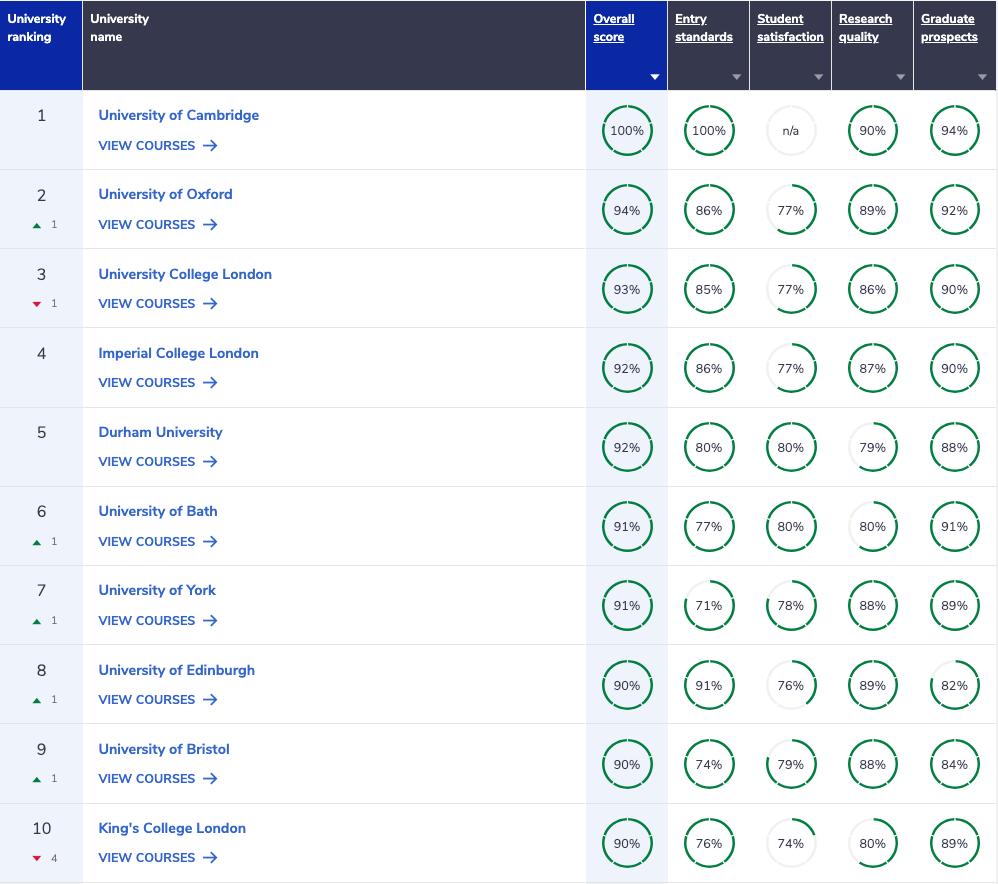Viewport: 998px width, 884px height.
Task: View courses for Imperial College London
Action: (x=158, y=382)
